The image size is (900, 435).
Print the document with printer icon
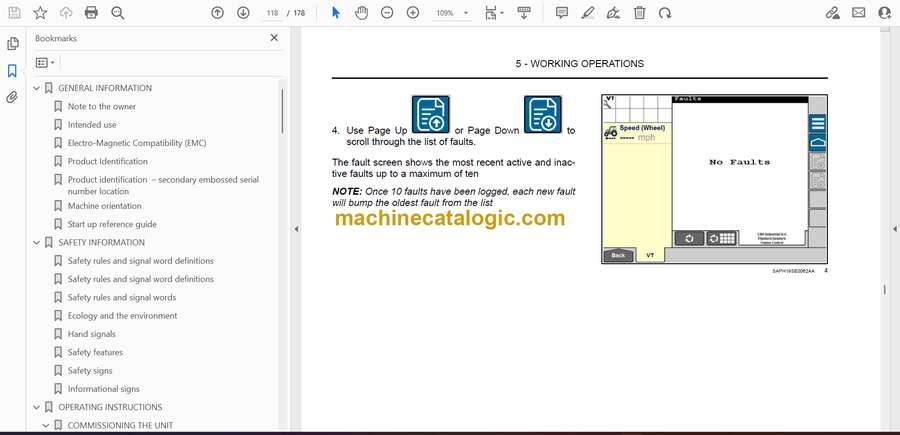[x=91, y=13]
